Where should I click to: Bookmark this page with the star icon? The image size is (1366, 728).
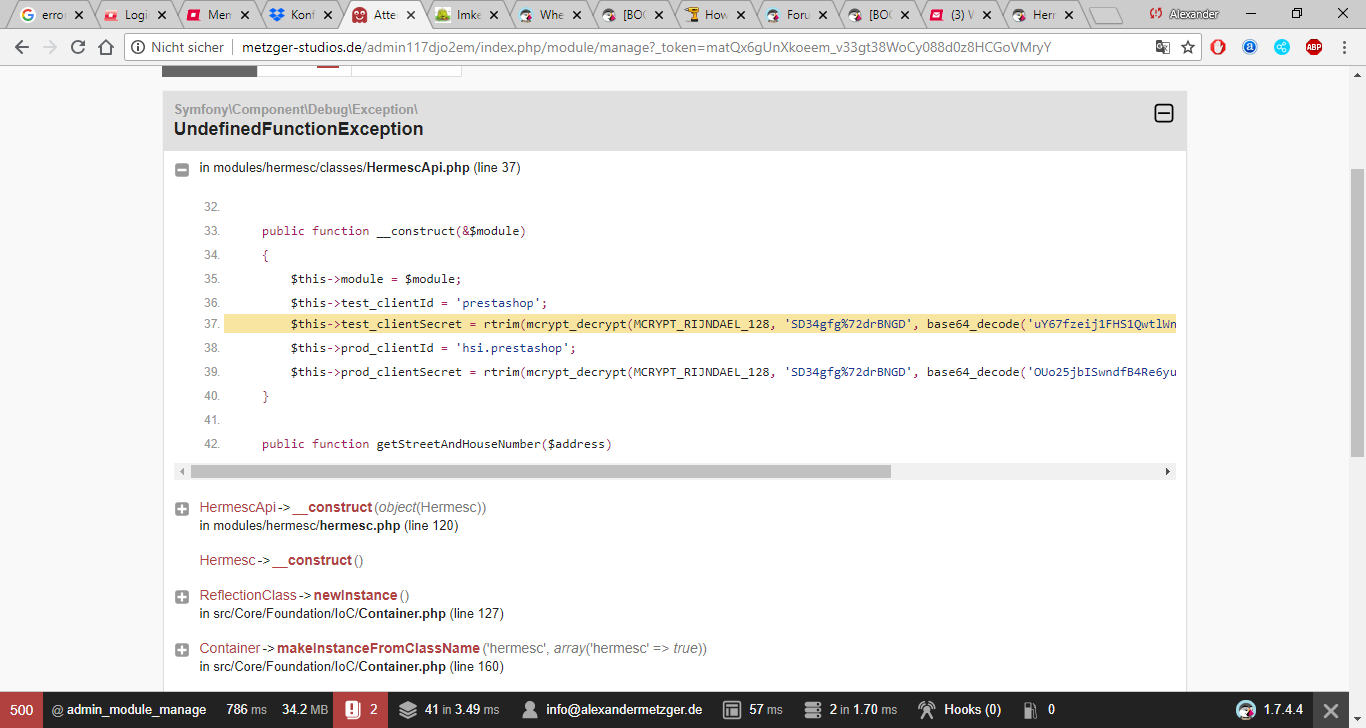click(1188, 47)
